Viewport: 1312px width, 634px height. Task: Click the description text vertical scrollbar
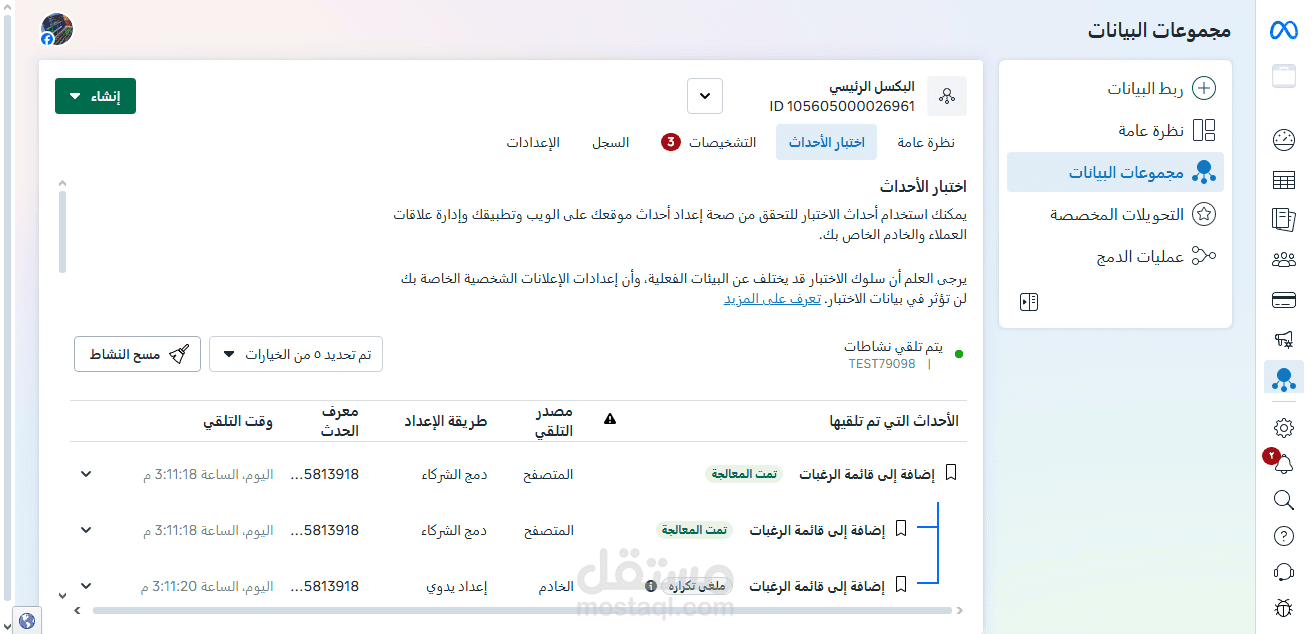62,232
